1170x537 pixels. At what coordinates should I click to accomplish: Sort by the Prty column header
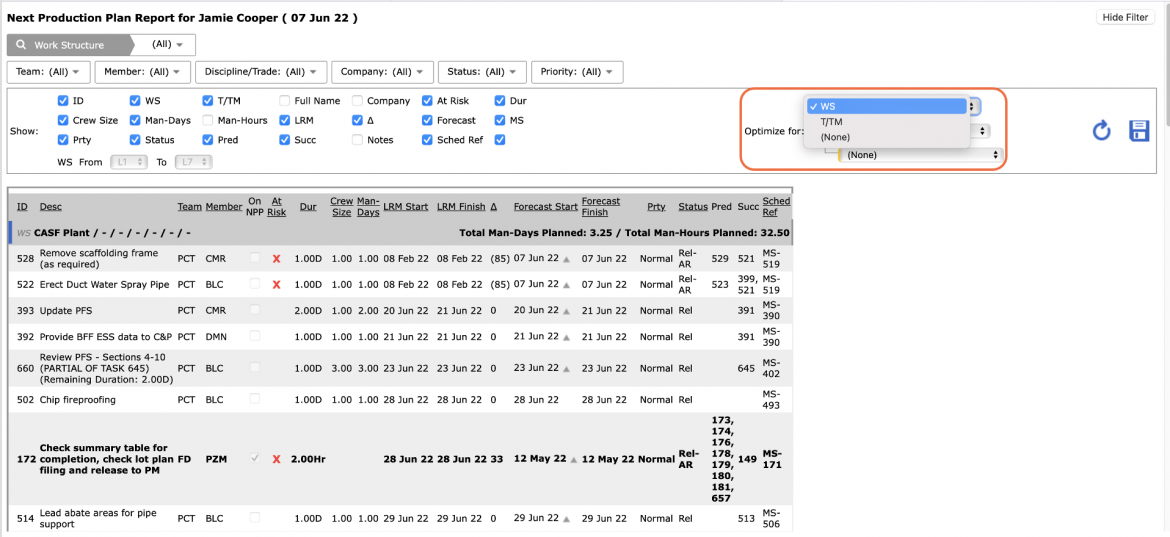click(656, 206)
